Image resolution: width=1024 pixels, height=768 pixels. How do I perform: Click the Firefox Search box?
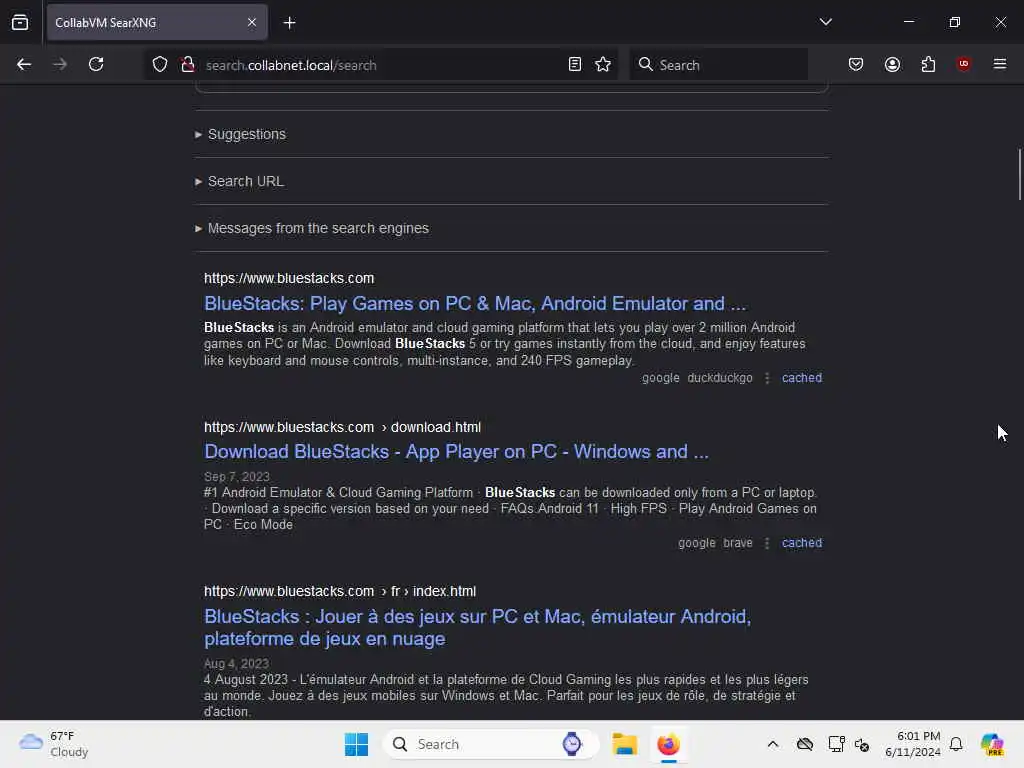point(718,65)
